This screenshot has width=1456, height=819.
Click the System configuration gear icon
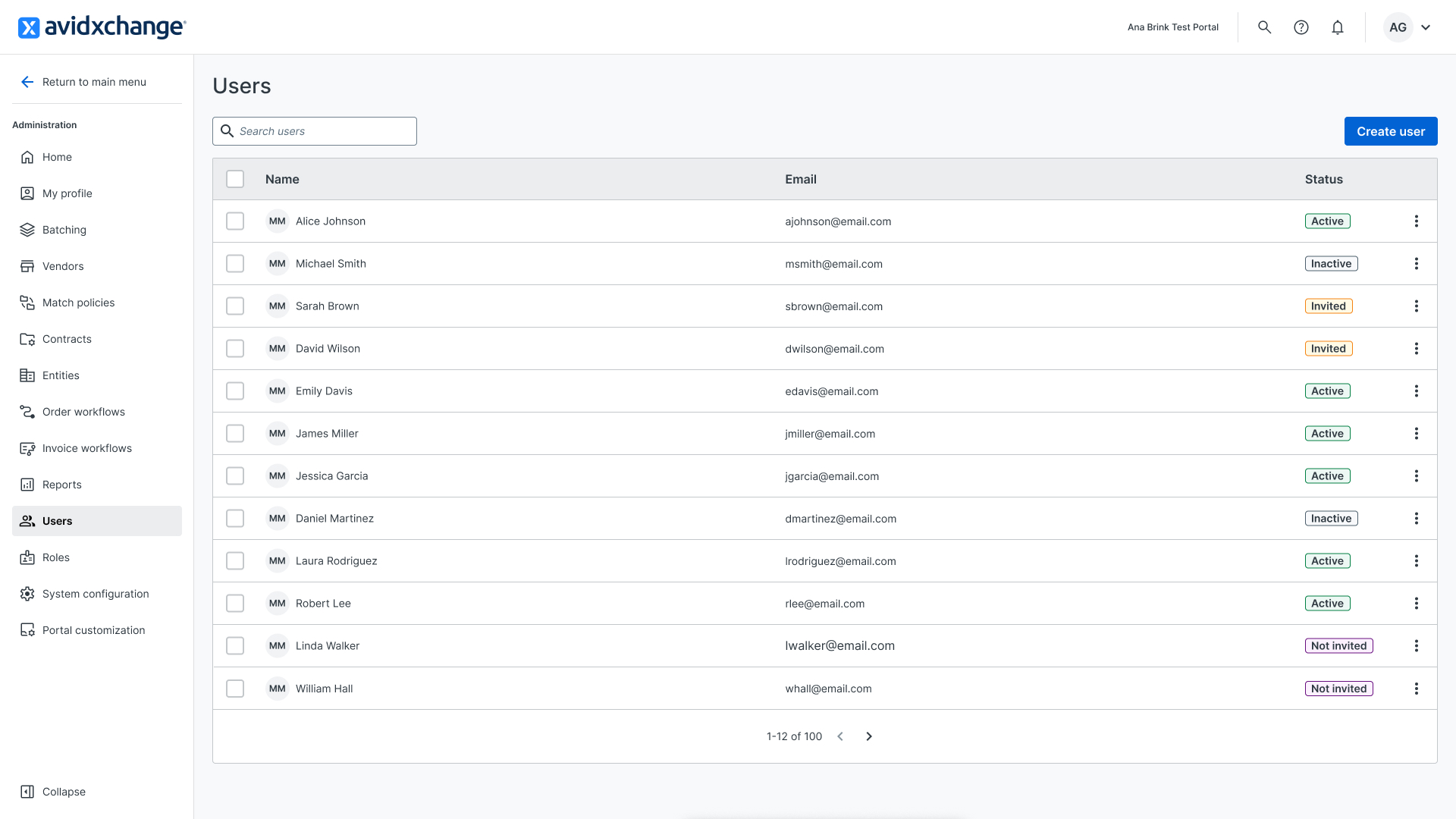pyautogui.click(x=27, y=594)
